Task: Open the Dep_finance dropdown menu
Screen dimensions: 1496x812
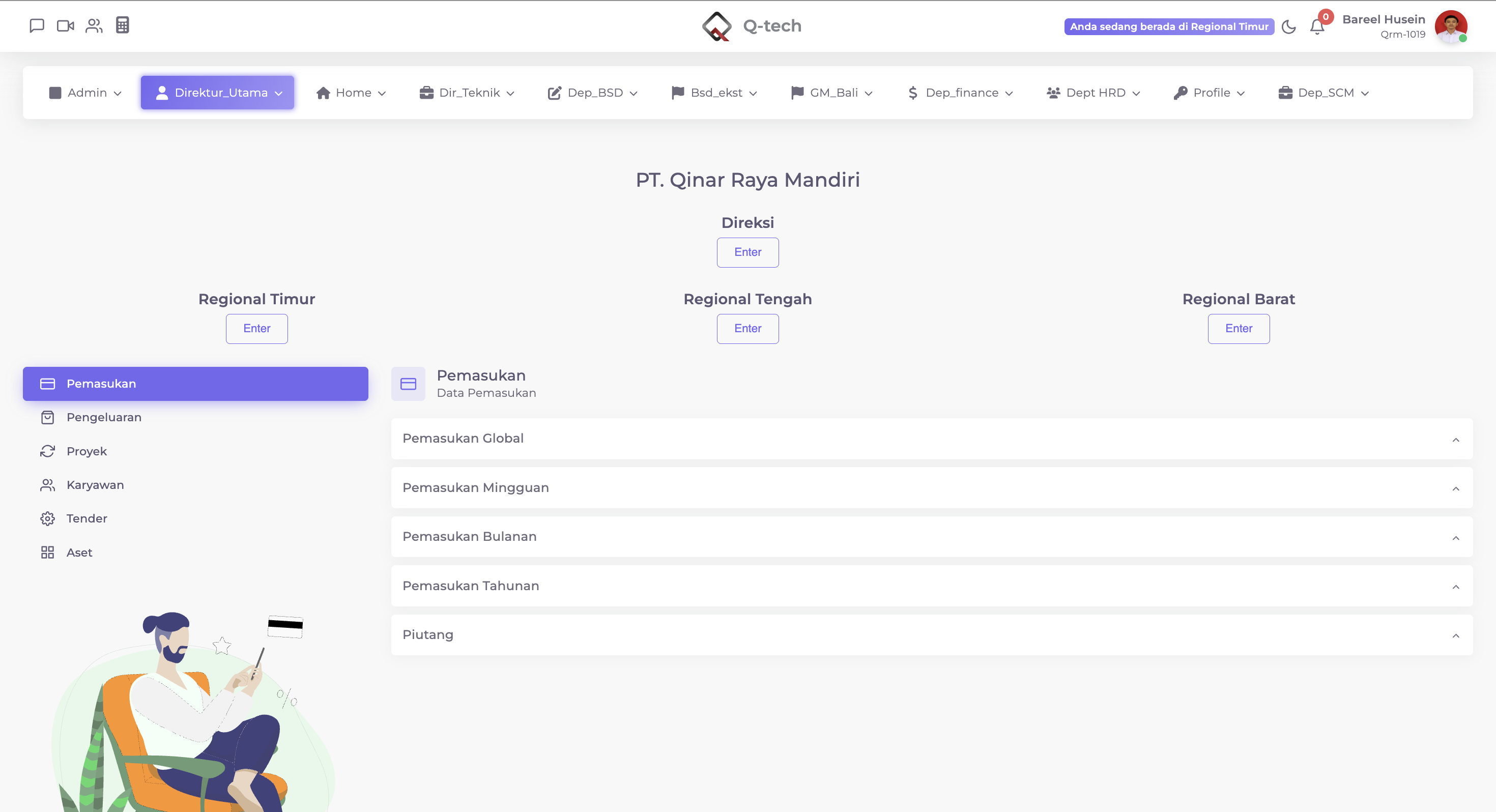Action: 960,93
